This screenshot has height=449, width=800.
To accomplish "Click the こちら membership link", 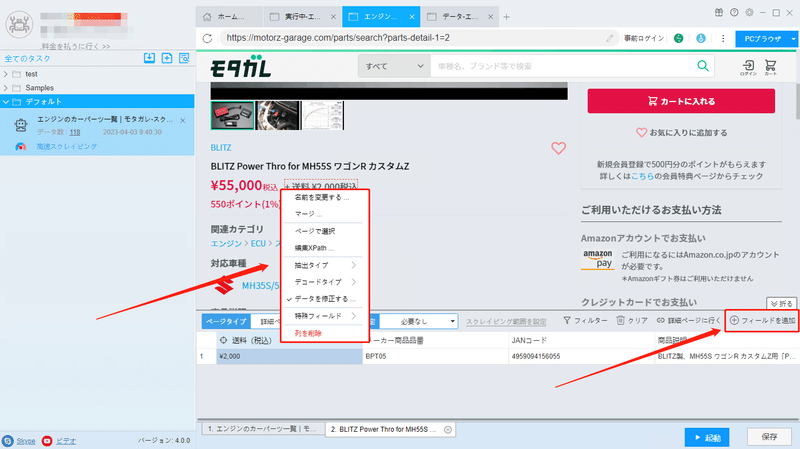I will coord(642,176).
